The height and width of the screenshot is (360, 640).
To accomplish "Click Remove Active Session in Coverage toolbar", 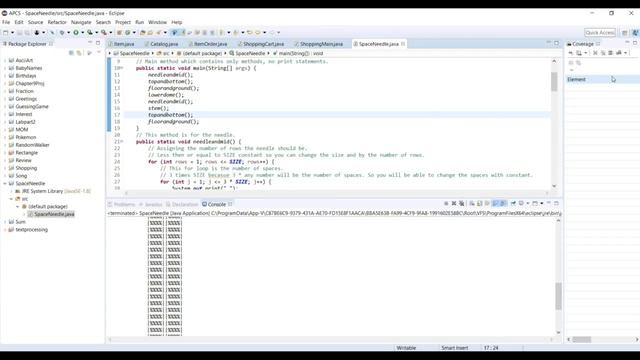I will 595,53.
